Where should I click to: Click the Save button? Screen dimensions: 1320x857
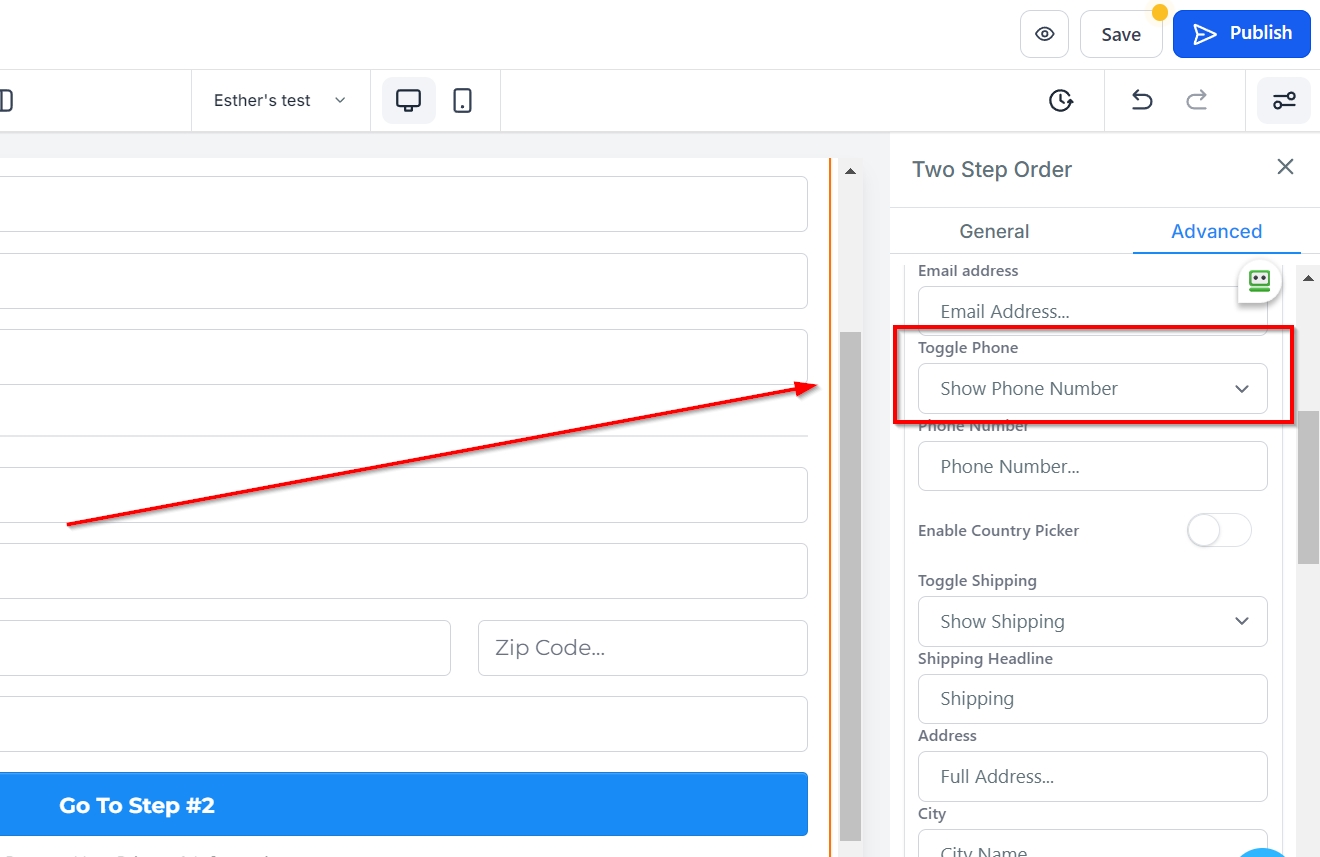tap(1120, 34)
